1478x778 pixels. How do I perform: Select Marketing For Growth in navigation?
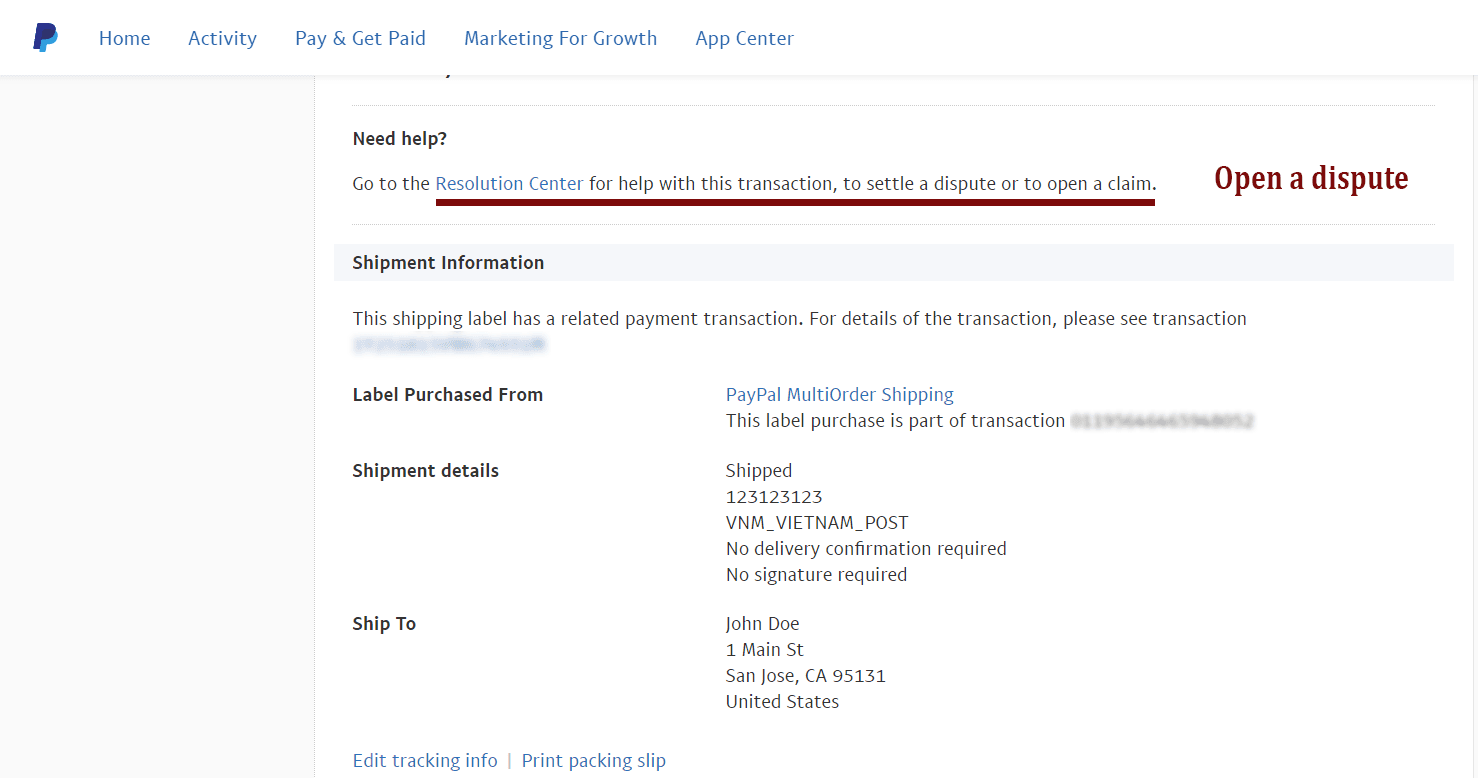(x=560, y=38)
